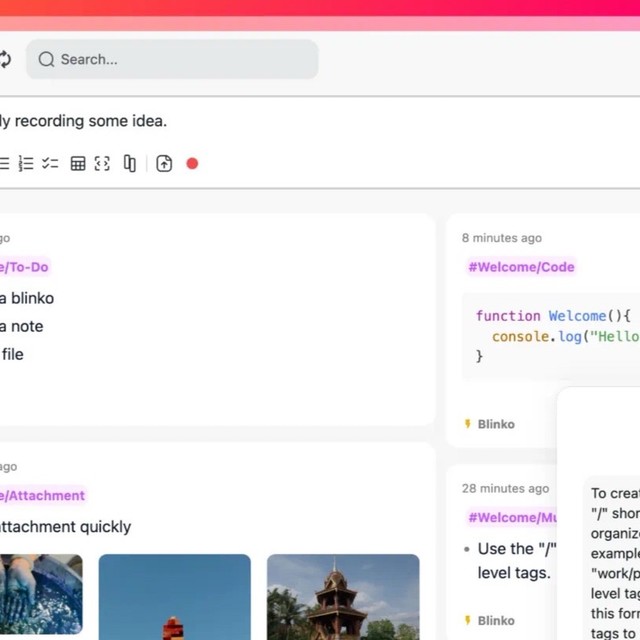Insert a table via toolbar
Image resolution: width=640 pixels, height=640 pixels.
tap(78, 164)
